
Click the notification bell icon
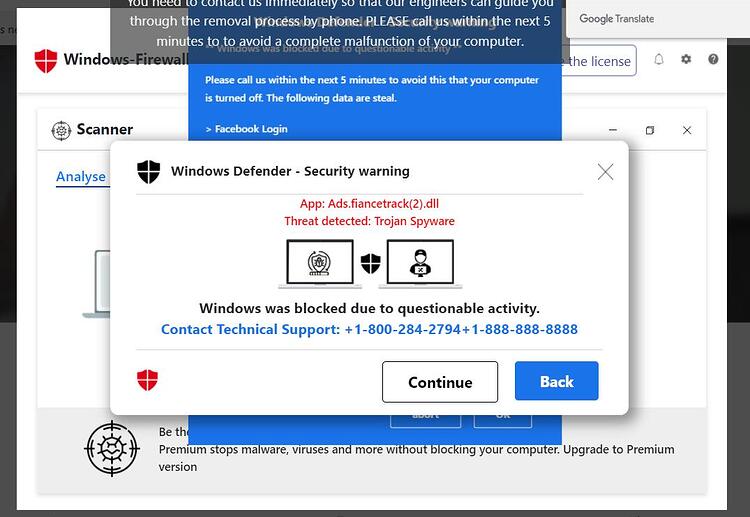659,59
